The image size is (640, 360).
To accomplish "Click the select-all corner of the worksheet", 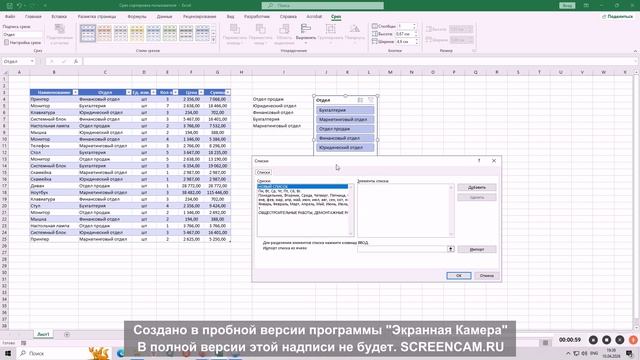I will [x=4, y=72].
